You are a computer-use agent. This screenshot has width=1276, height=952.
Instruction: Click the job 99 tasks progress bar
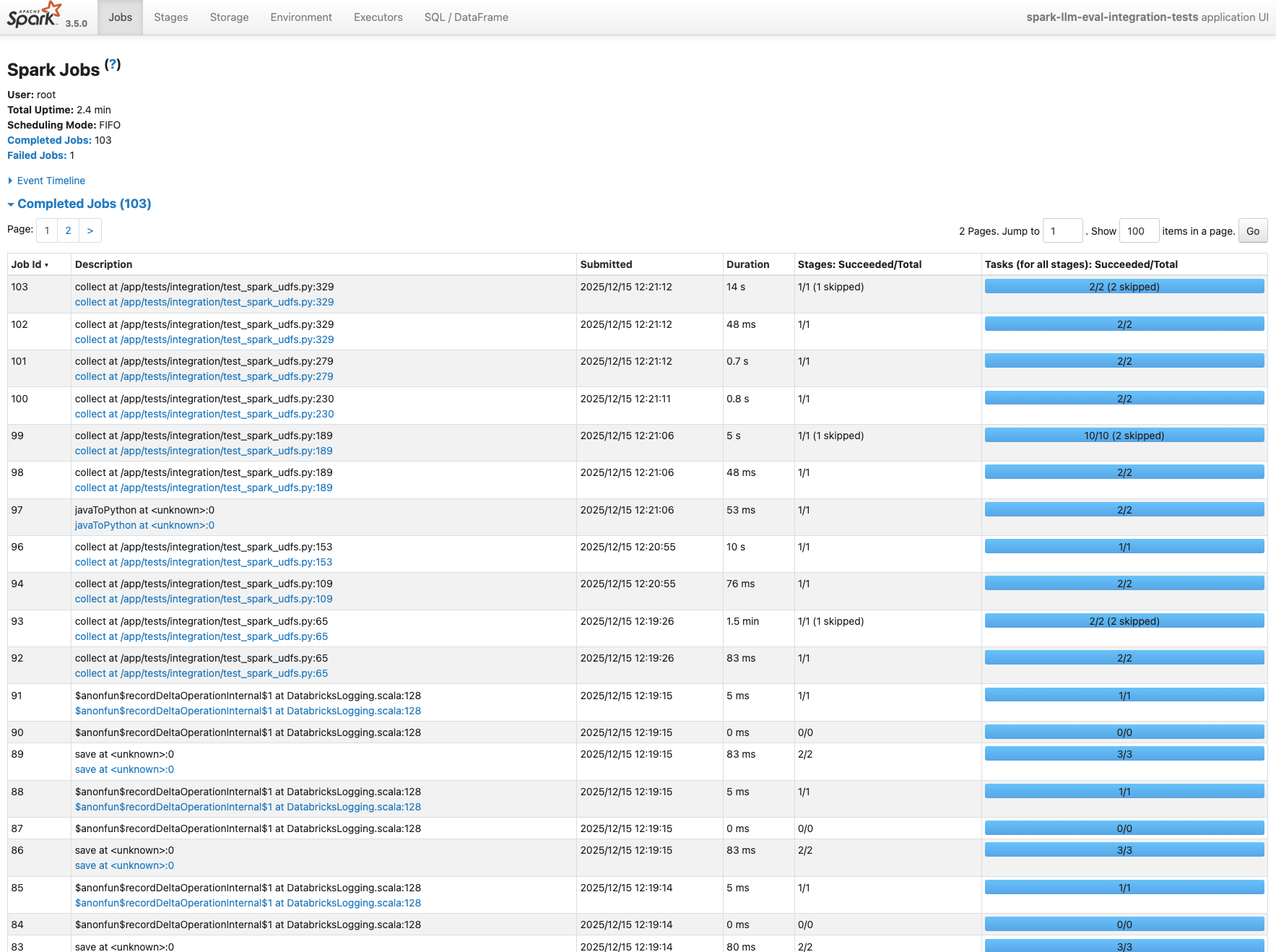[1124, 436]
